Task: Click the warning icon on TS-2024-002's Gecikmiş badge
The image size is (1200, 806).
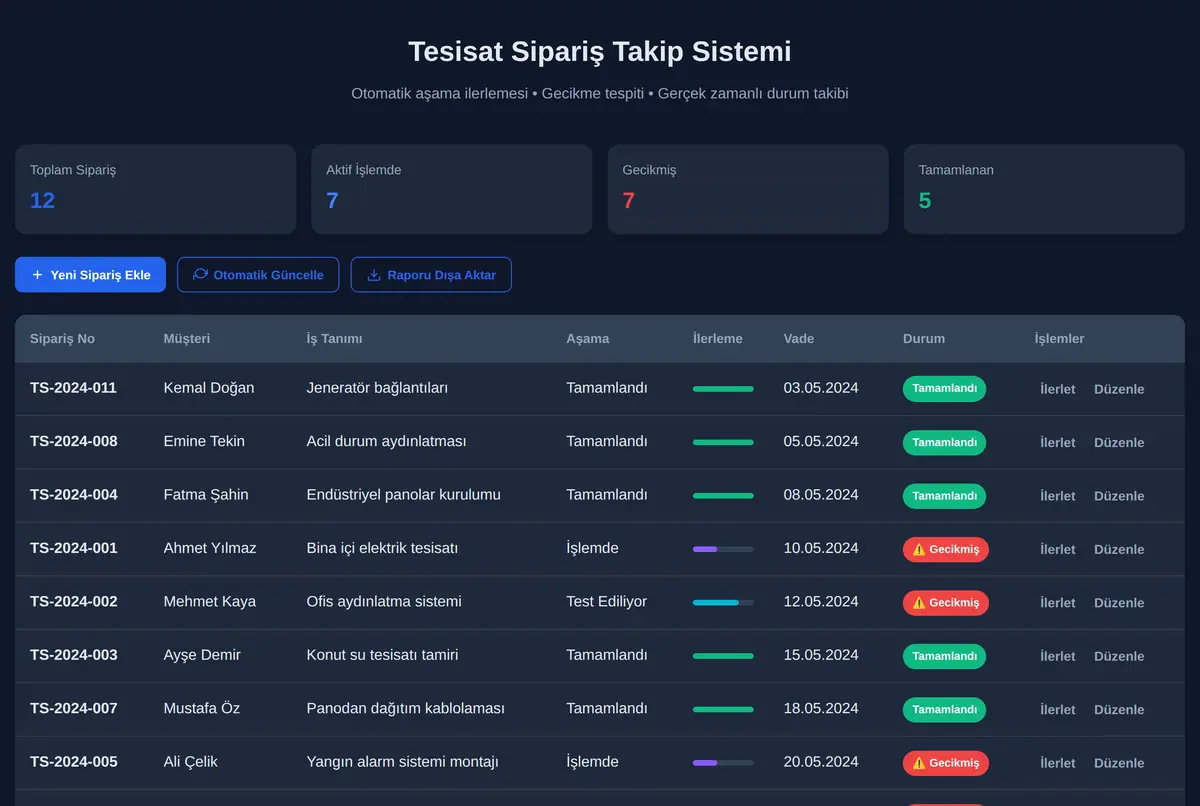Action: [x=919, y=603]
